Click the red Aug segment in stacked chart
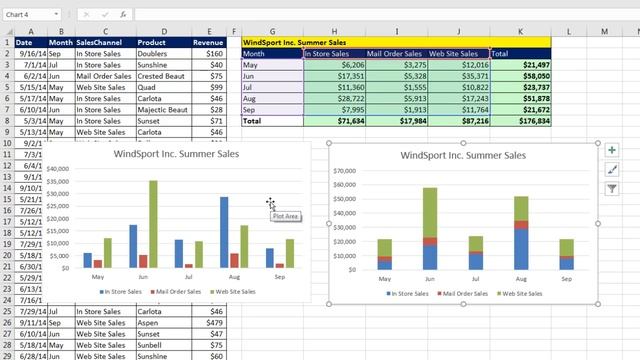The width and height of the screenshot is (640, 360). point(521,225)
